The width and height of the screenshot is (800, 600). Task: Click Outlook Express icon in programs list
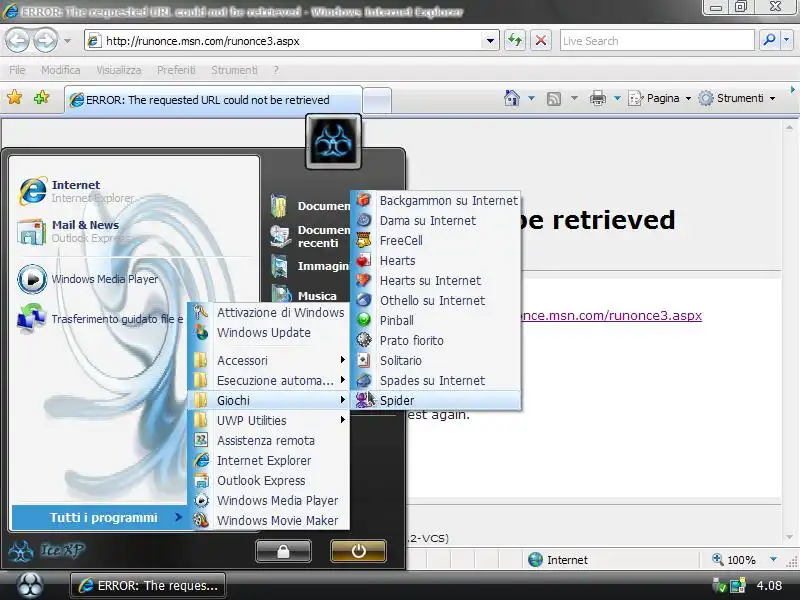(x=201, y=481)
